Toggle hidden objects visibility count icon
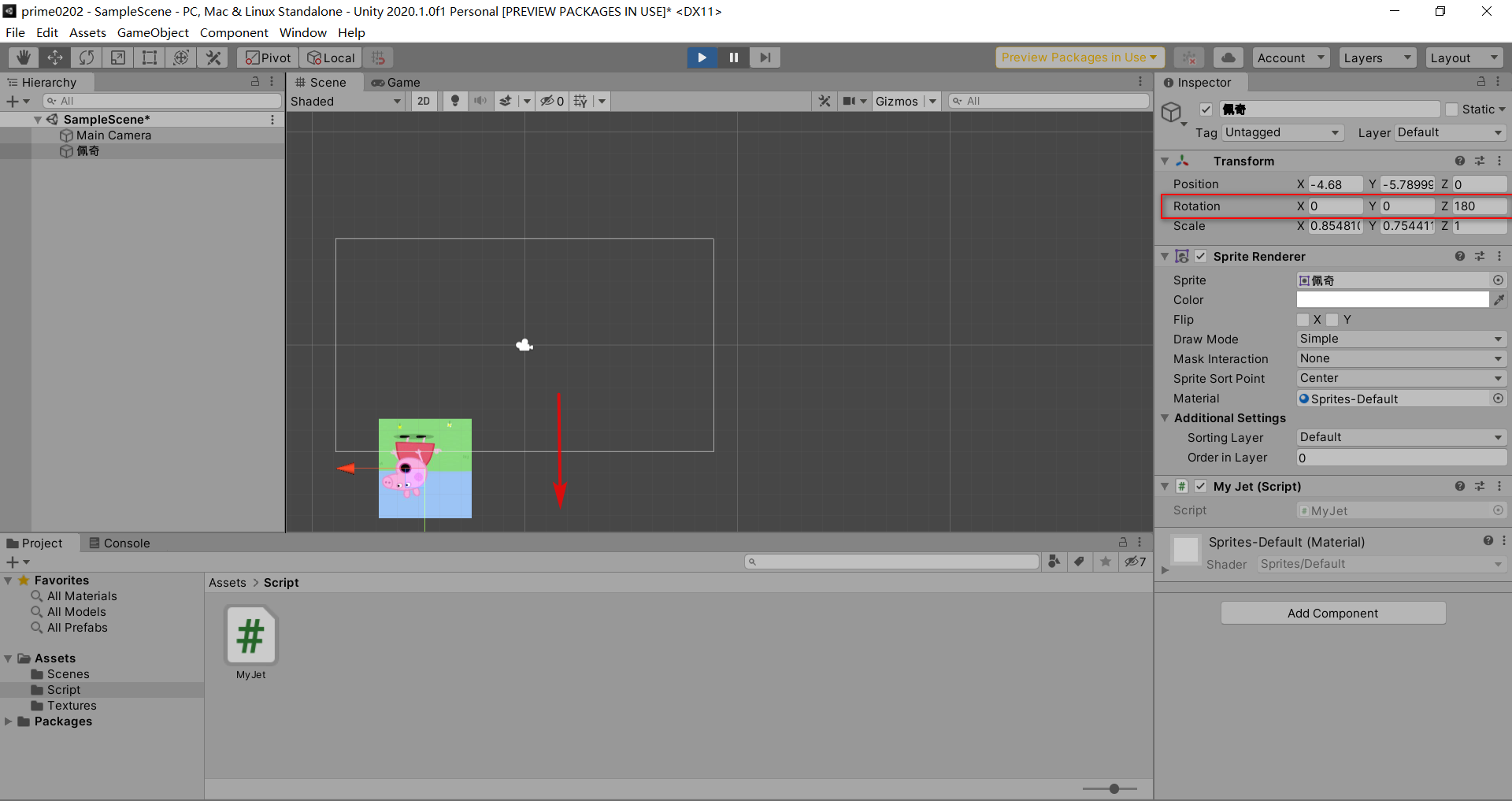Viewport: 1512px width, 801px height. tap(552, 101)
